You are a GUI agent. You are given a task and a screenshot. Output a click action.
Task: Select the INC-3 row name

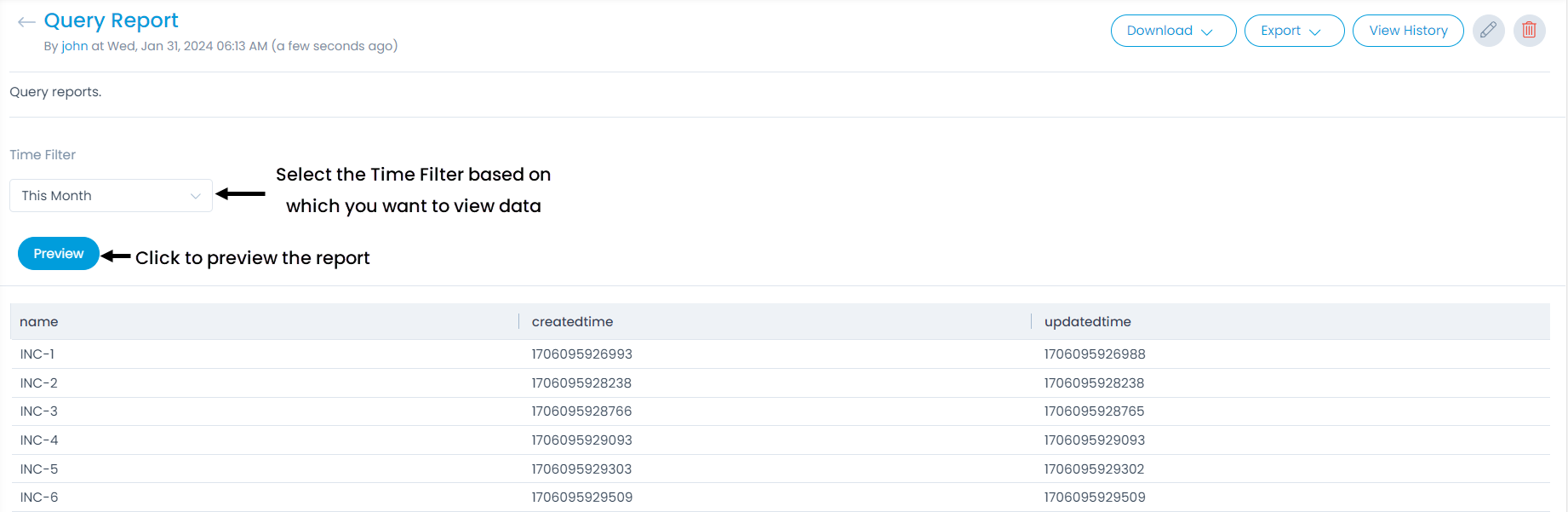tap(39, 411)
